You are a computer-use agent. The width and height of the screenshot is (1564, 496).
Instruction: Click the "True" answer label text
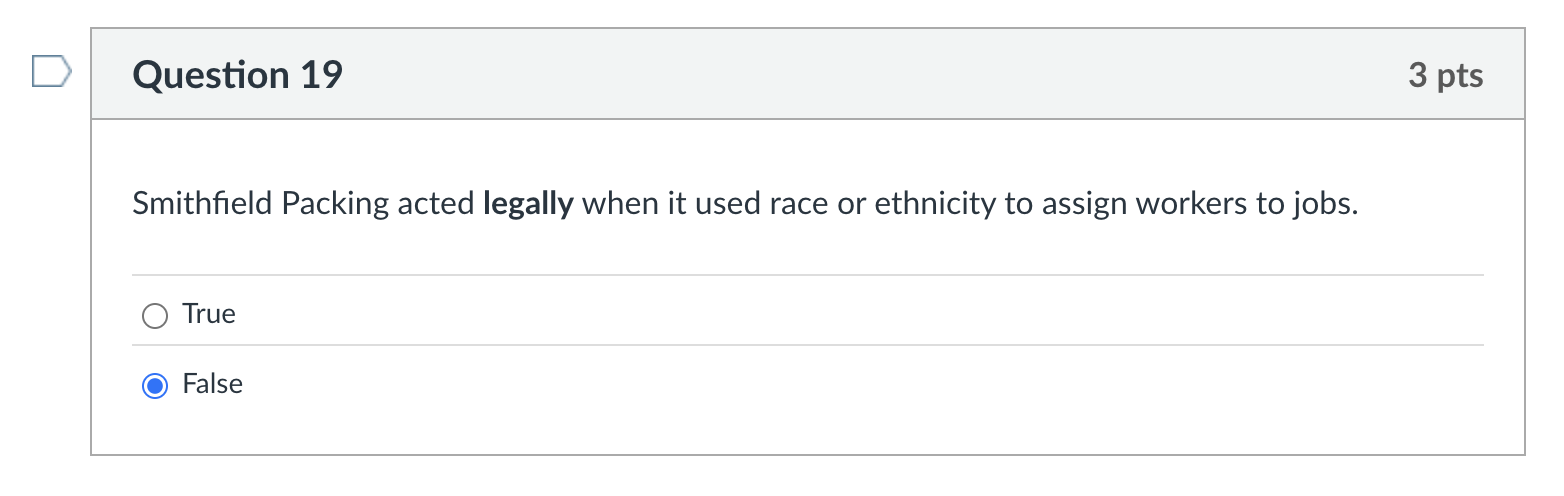click(x=209, y=314)
